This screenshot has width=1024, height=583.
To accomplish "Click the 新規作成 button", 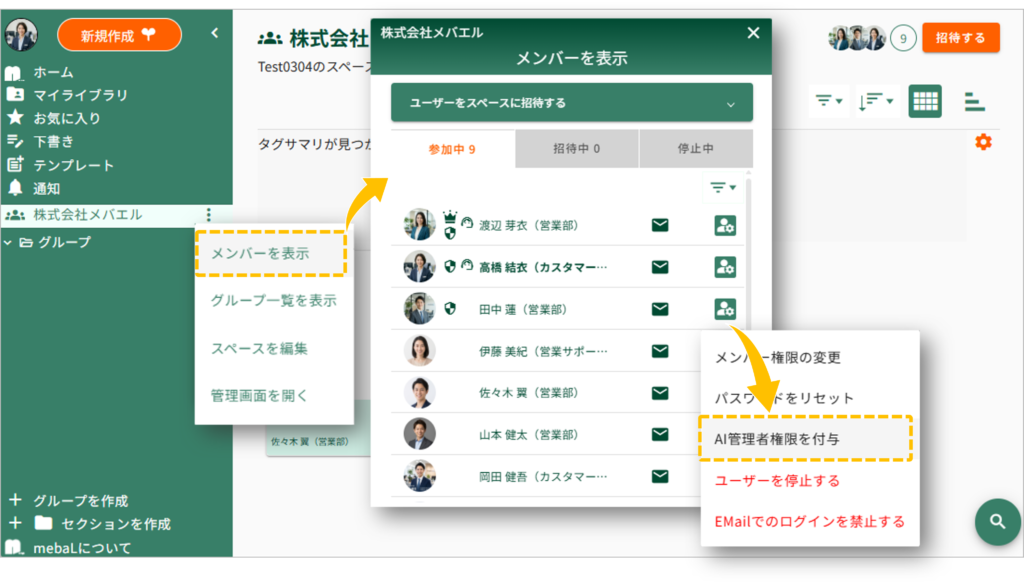I will click(x=120, y=35).
